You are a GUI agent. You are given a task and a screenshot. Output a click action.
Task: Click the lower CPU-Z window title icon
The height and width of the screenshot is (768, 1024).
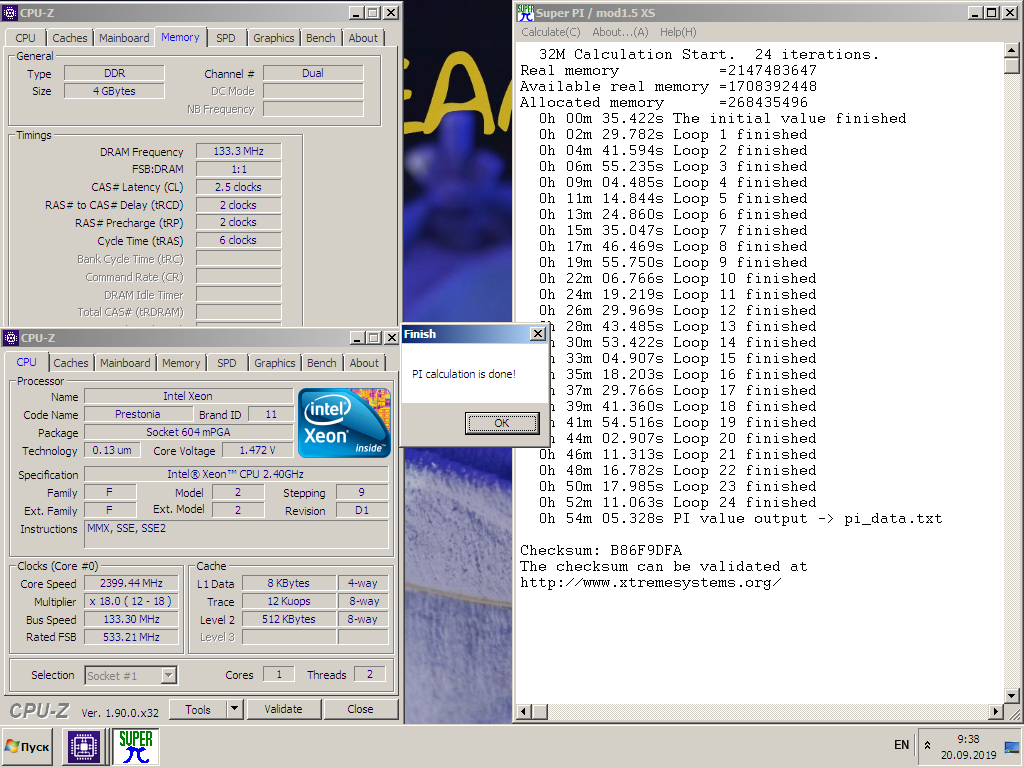point(10,338)
